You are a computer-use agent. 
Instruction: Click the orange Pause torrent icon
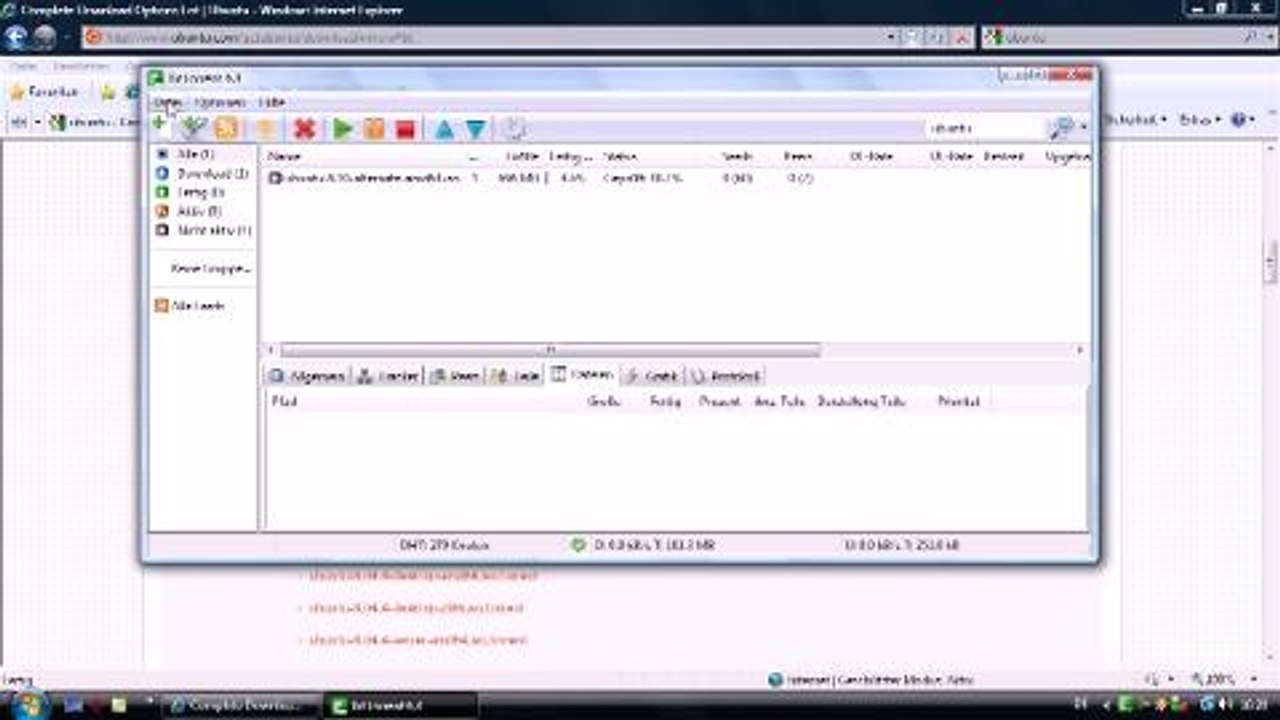[373, 128]
